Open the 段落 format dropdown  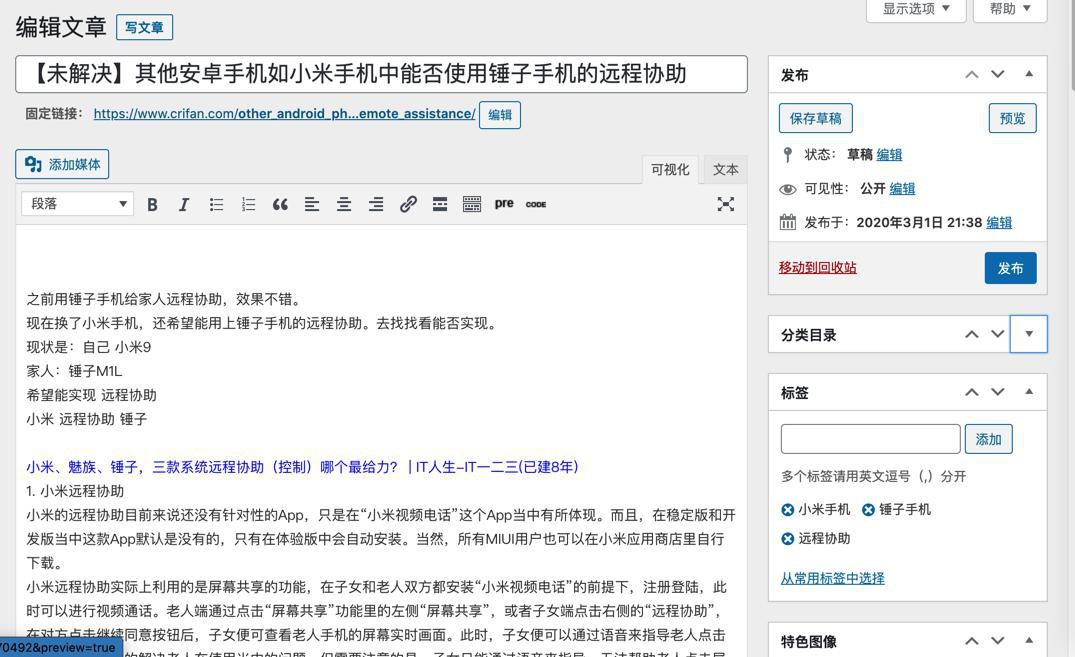pyautogui.click(x=77, y=204)
